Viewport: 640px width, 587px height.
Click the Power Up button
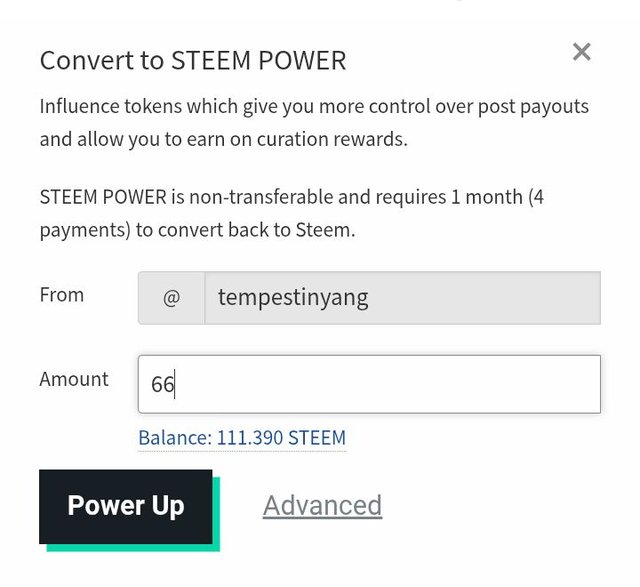coord(126,506)
